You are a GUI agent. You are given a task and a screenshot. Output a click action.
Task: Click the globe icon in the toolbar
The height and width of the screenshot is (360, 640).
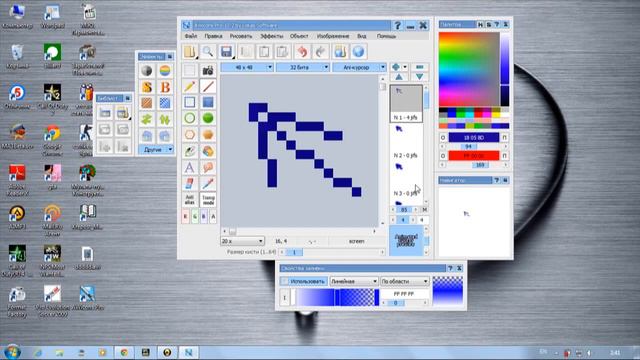click(358, 51)
